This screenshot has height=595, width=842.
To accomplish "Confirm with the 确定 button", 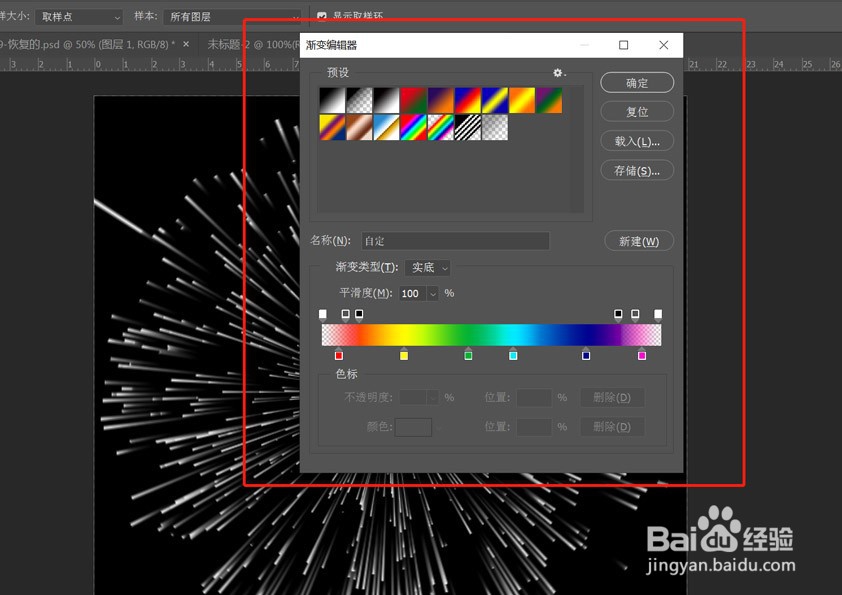I will (637, 83).
